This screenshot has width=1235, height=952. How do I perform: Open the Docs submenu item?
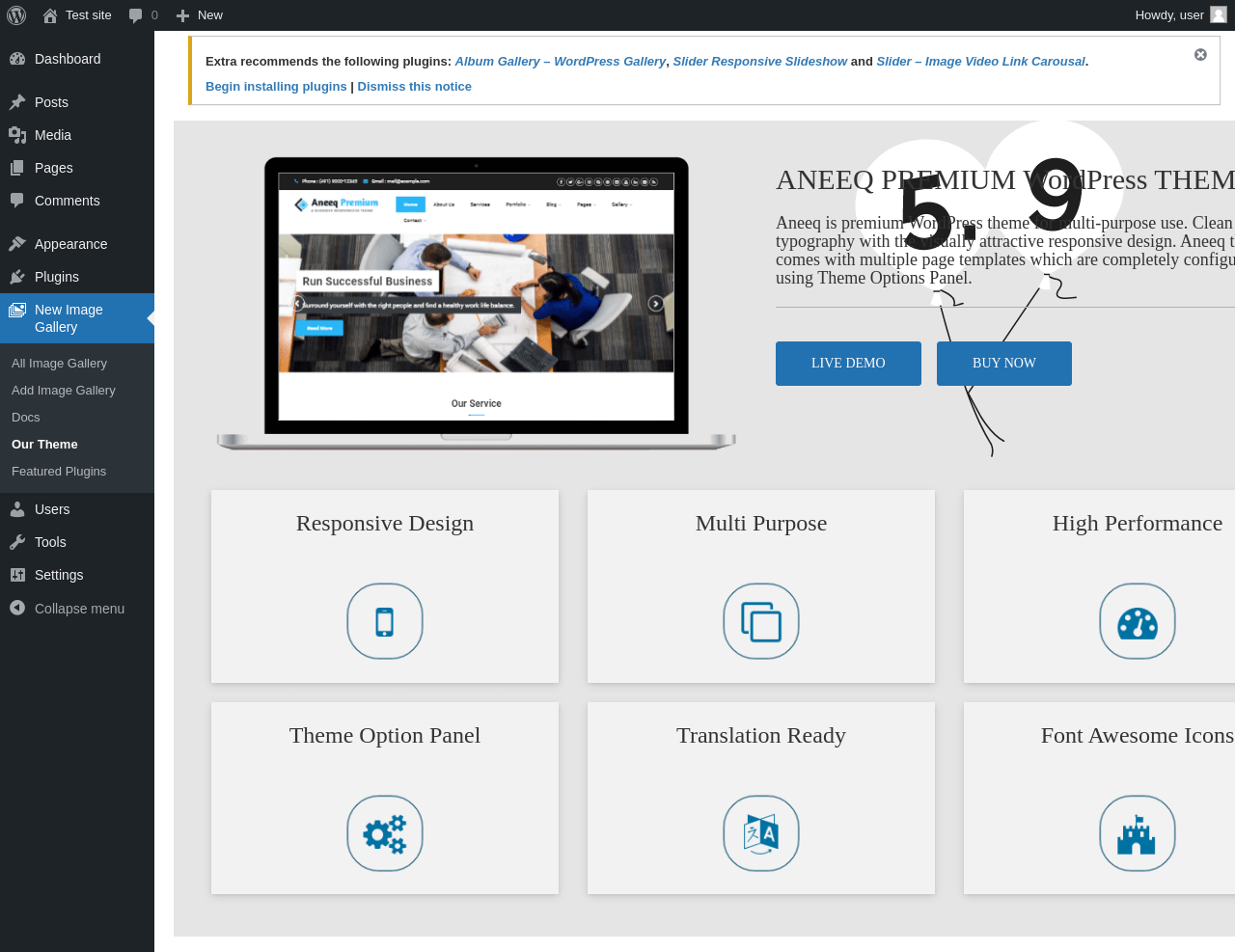click(x=26, y=418)
